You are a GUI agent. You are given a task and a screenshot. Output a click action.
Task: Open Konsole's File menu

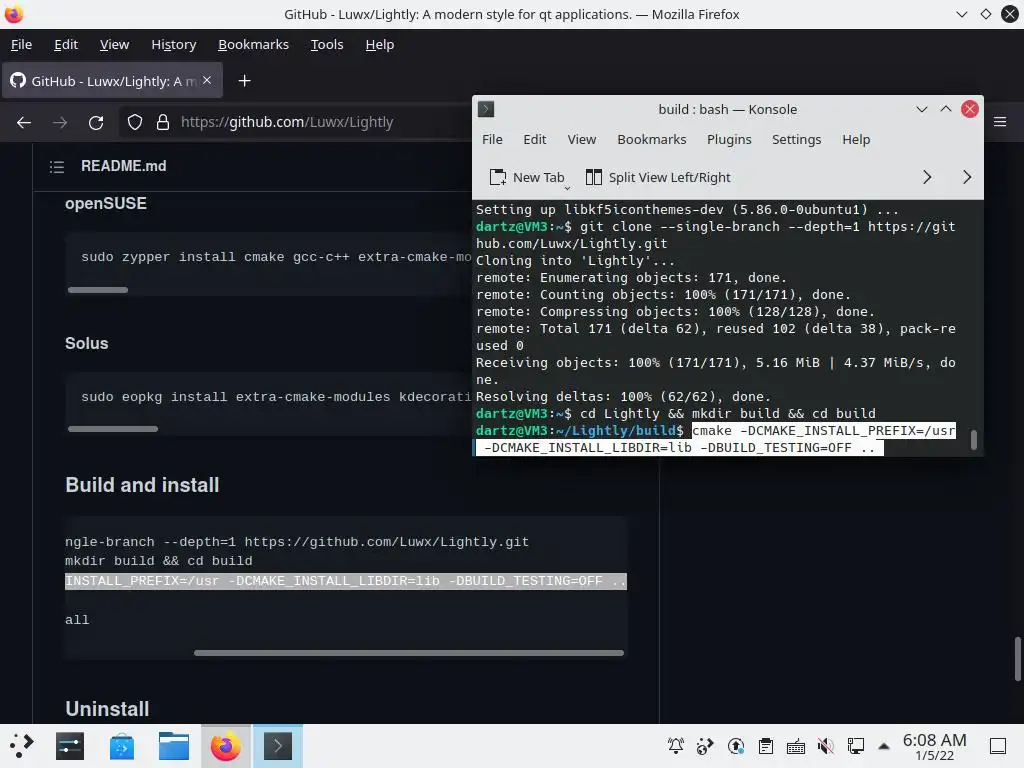point(492,139)
